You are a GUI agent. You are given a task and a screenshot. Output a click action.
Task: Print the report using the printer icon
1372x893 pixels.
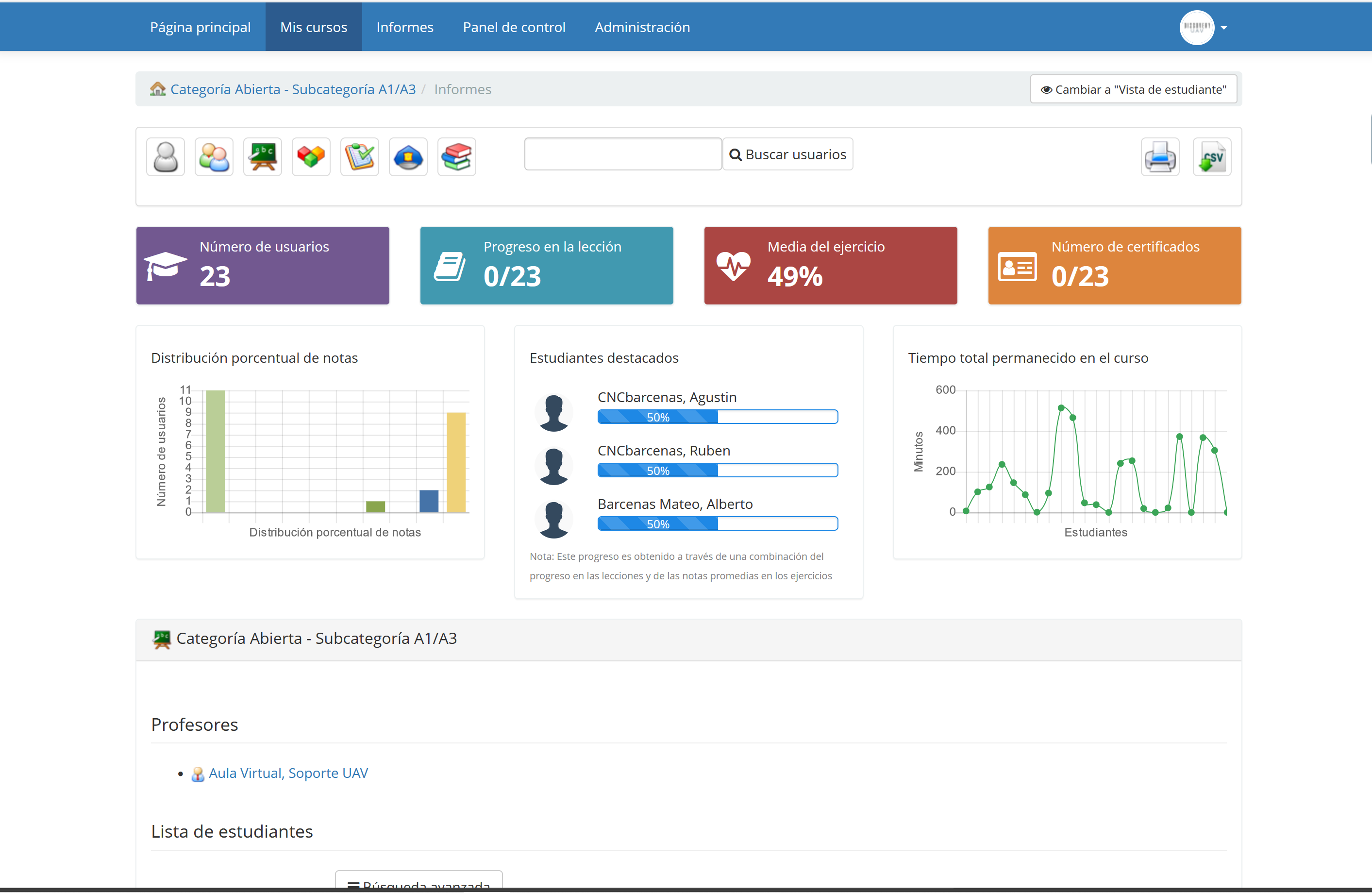(1160, 156)
